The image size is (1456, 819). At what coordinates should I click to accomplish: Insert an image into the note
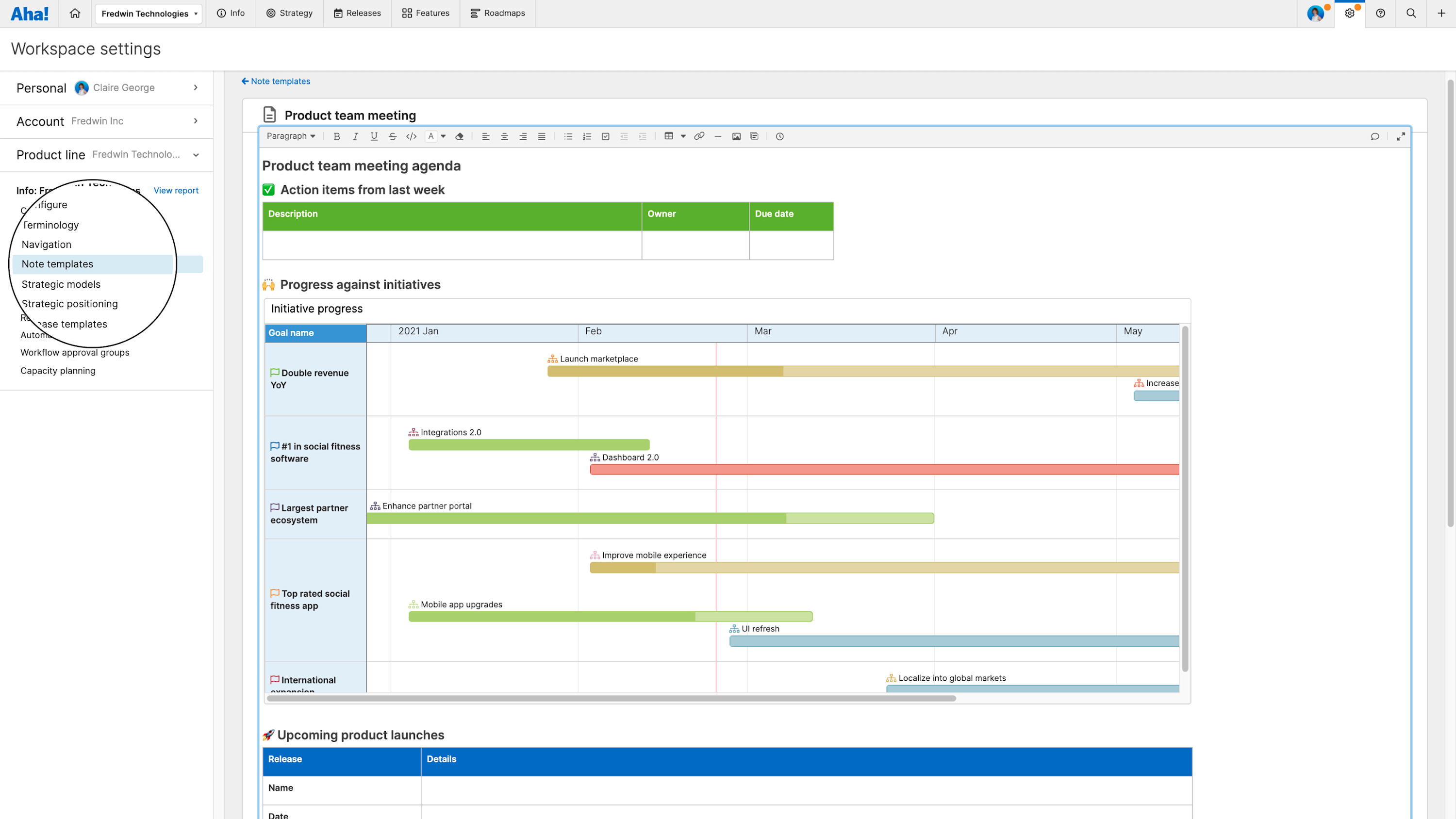tap(736, 136)
